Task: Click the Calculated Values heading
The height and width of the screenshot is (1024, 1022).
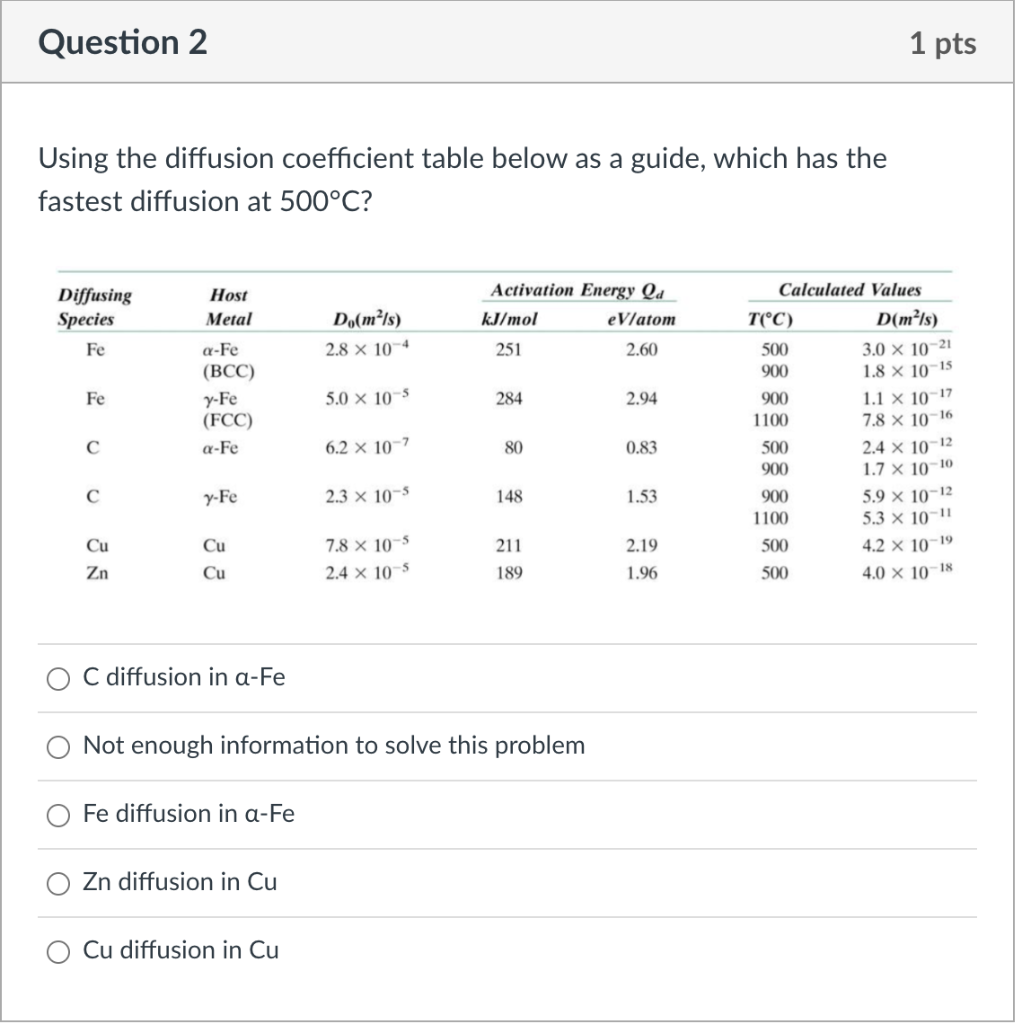Action: point(854,290)
